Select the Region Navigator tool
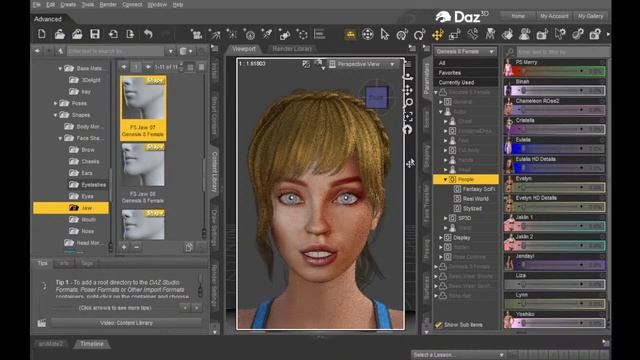The image size is (640, 360). (x=525, y=35)
